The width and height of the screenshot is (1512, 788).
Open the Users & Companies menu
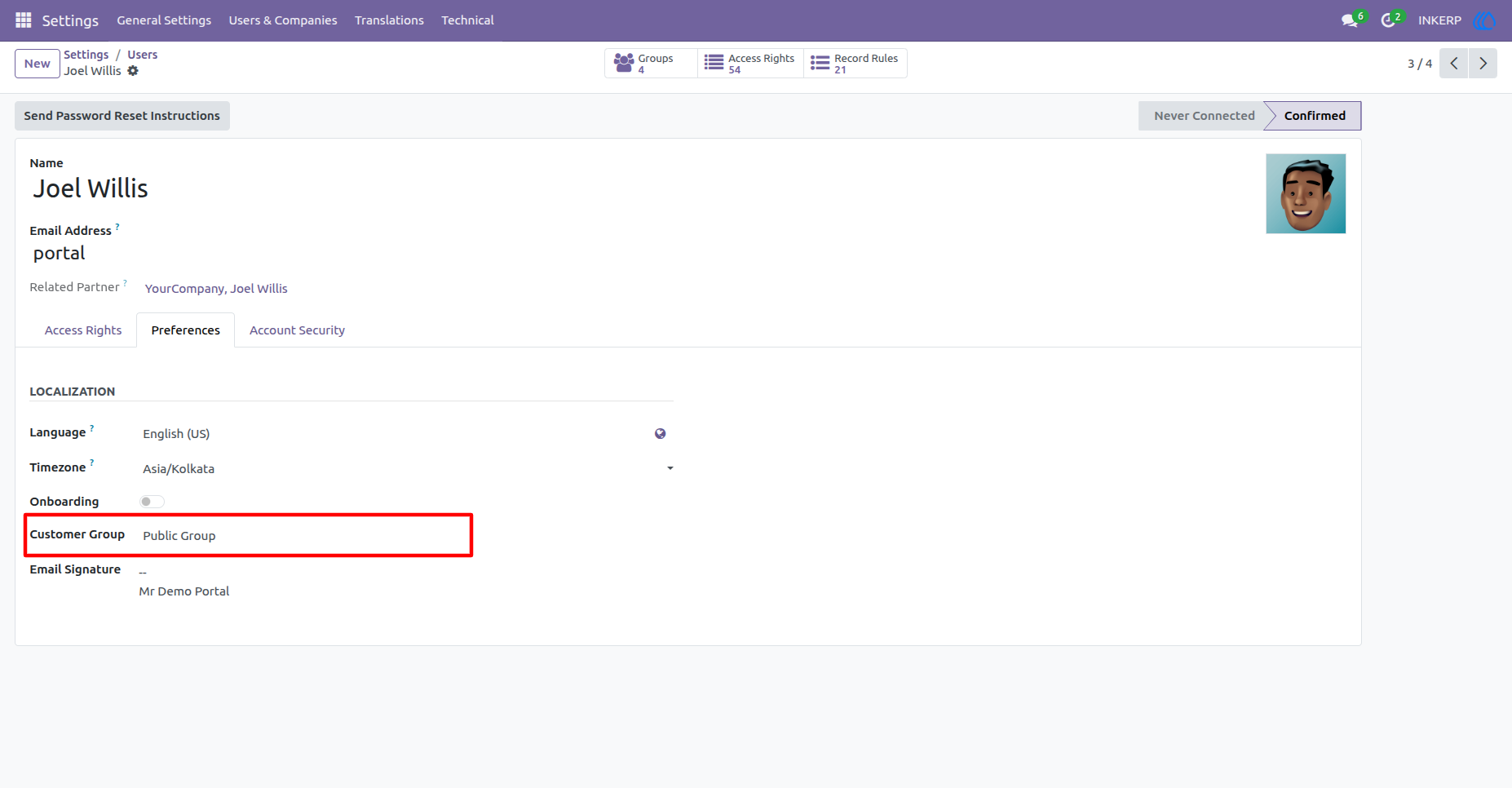coord(283,20)
